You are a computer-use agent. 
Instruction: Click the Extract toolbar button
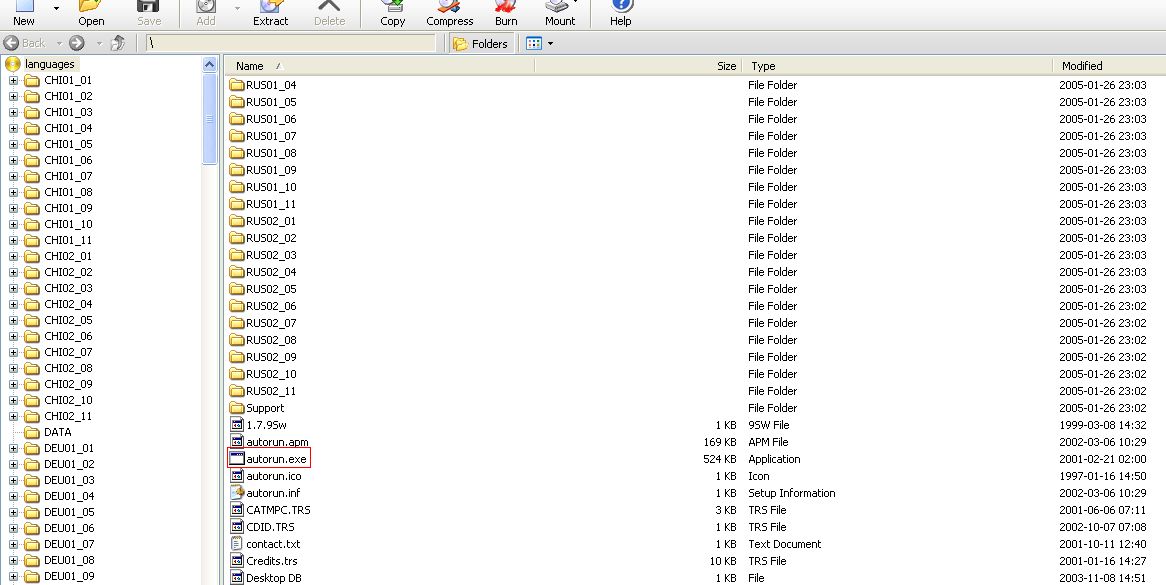pos(270,13)
